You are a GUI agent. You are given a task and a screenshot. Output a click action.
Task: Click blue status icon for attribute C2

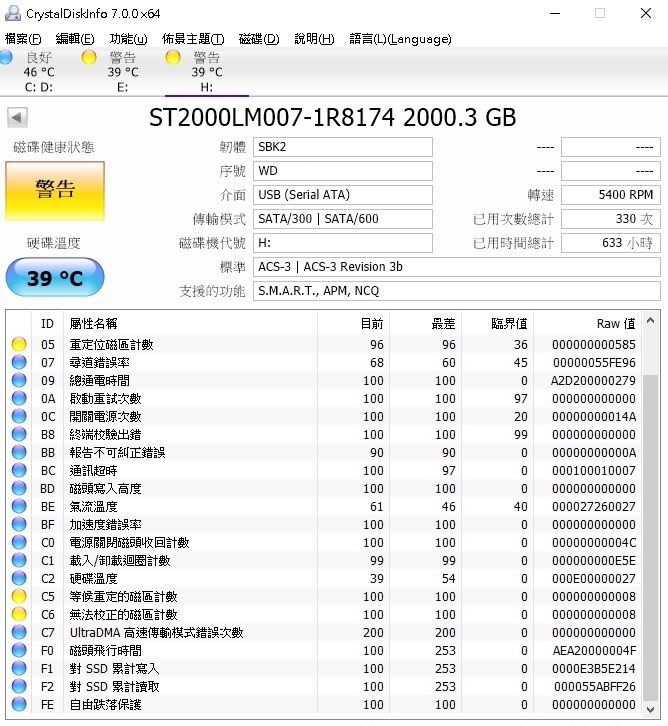19,578
